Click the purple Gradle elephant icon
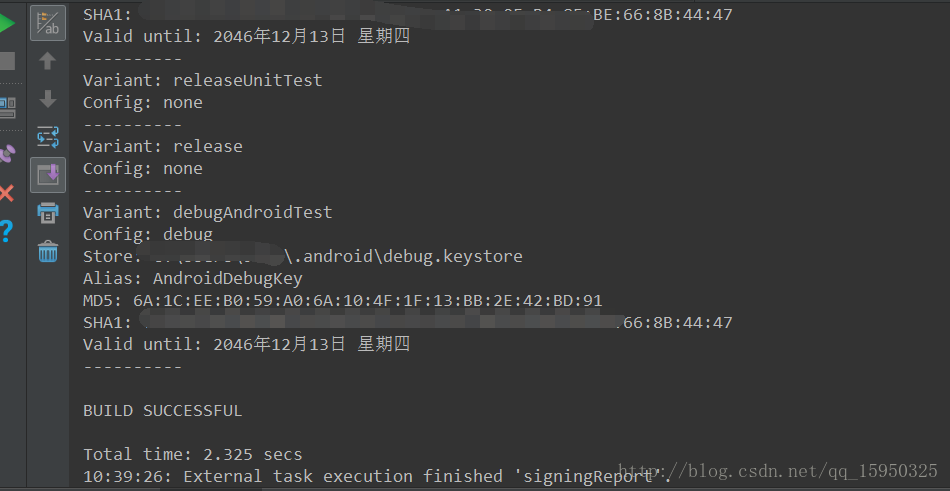The height and width of the screenshot is (491, 950). (7, 153)
